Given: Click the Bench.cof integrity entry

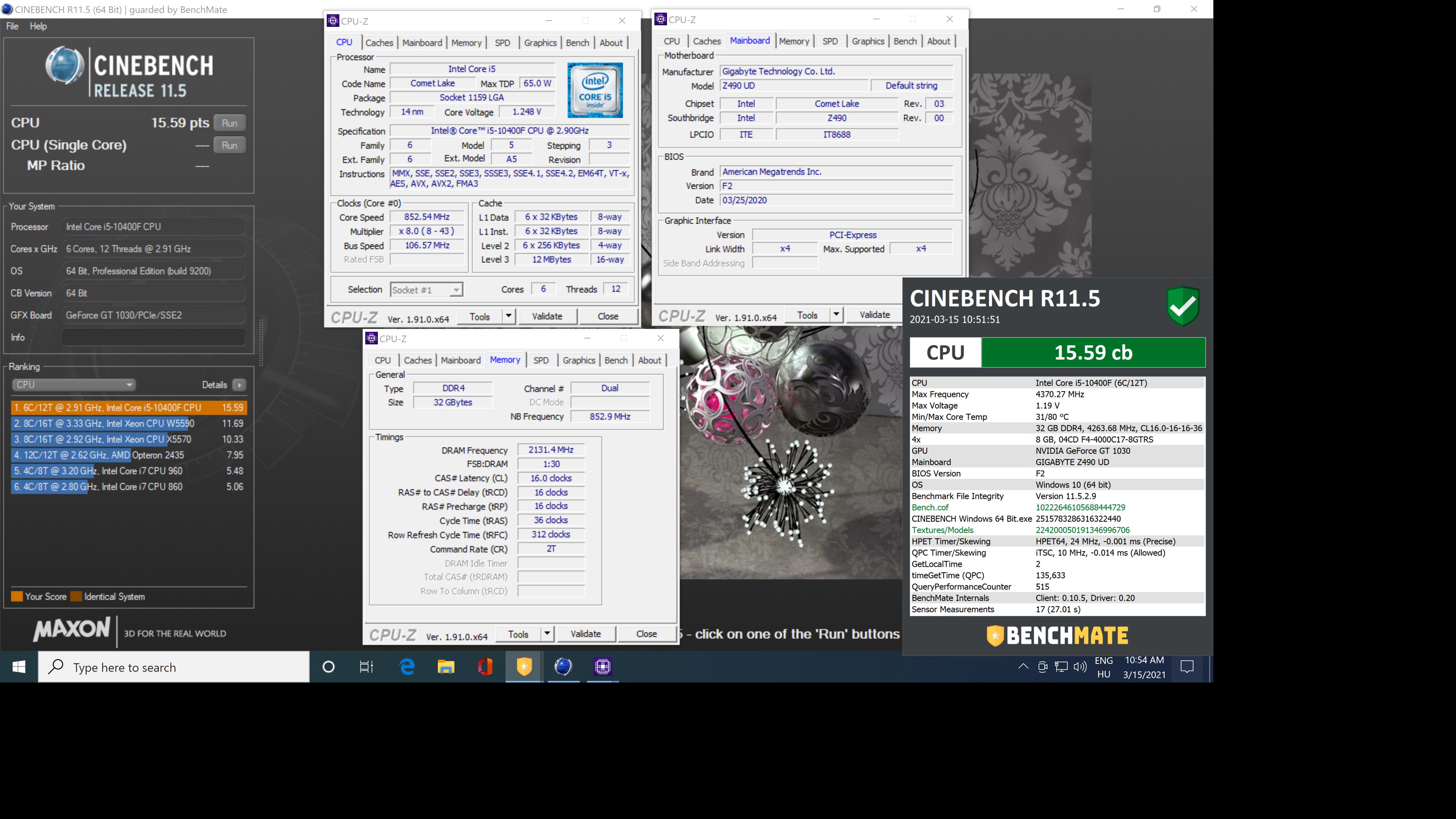Looking at the screenshot, I should pyautogui.click(x=1058, y=507).
